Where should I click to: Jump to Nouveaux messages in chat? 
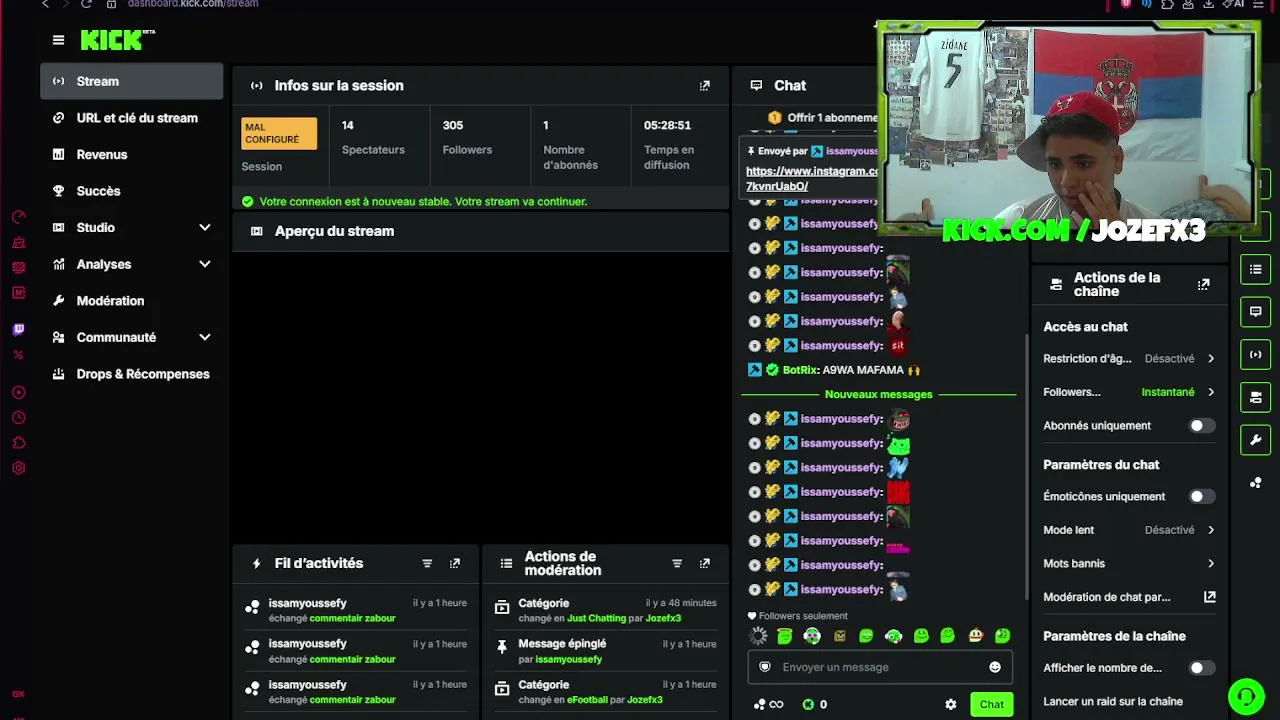878,394
